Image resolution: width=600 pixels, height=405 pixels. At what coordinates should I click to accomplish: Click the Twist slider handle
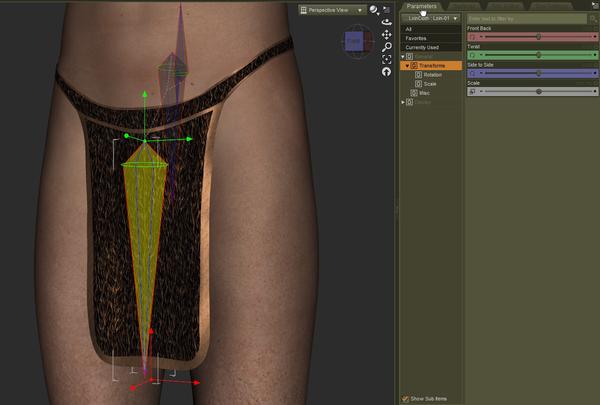(x=538, y=55)
